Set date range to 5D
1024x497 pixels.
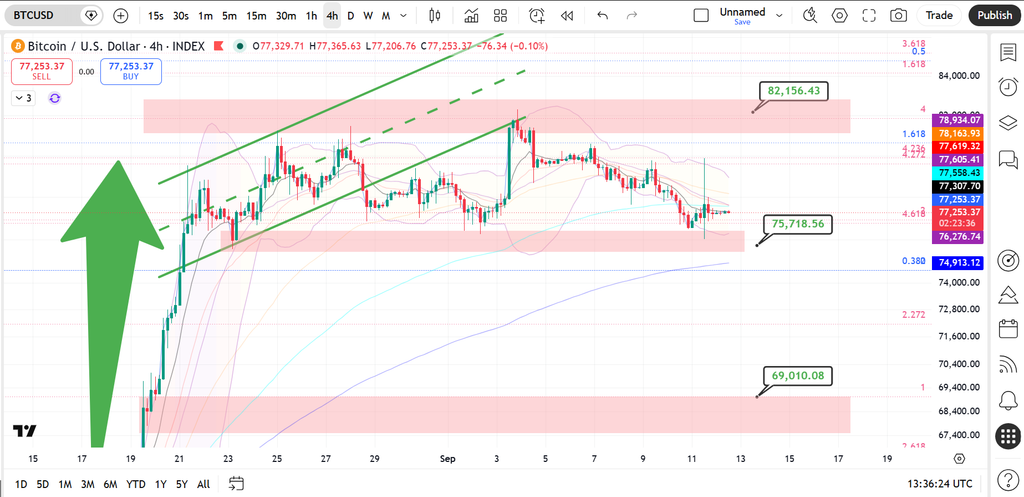coord(42,484)
